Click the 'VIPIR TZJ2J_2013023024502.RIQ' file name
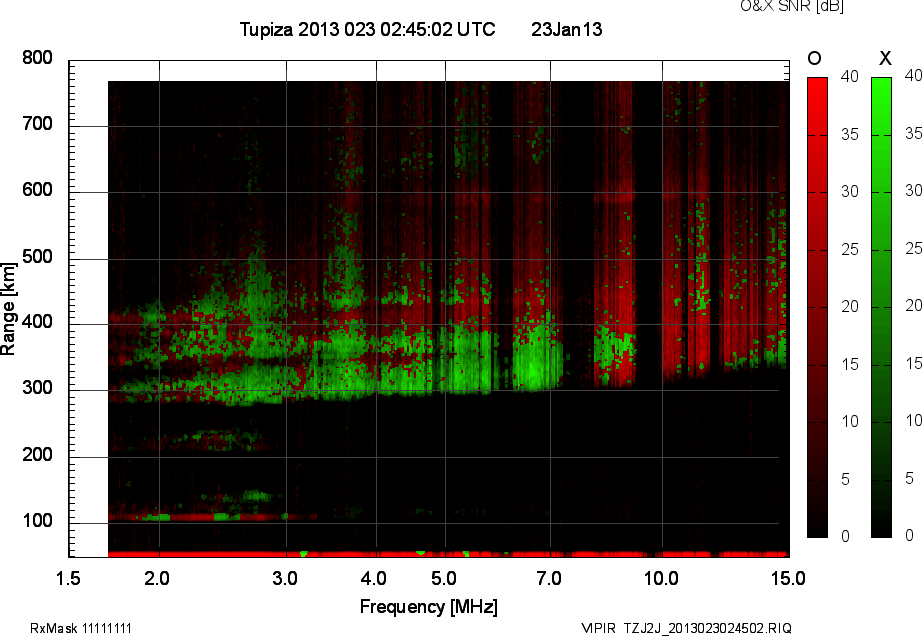 [686, 628]
